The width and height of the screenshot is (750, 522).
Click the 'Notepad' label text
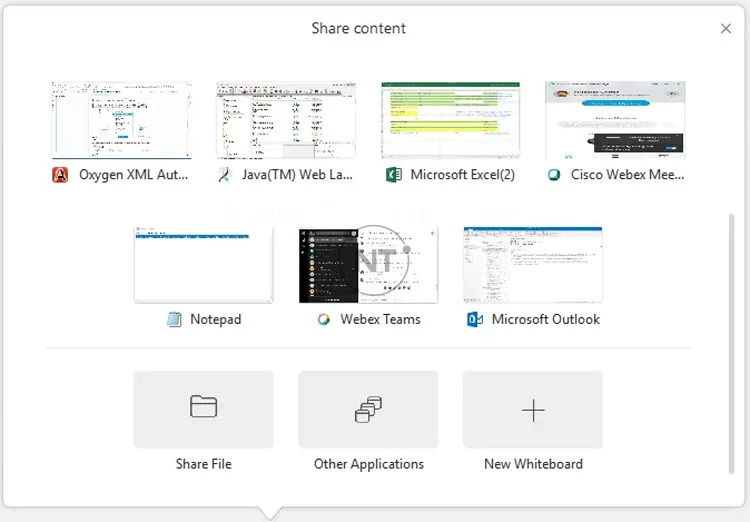point(216,319)
